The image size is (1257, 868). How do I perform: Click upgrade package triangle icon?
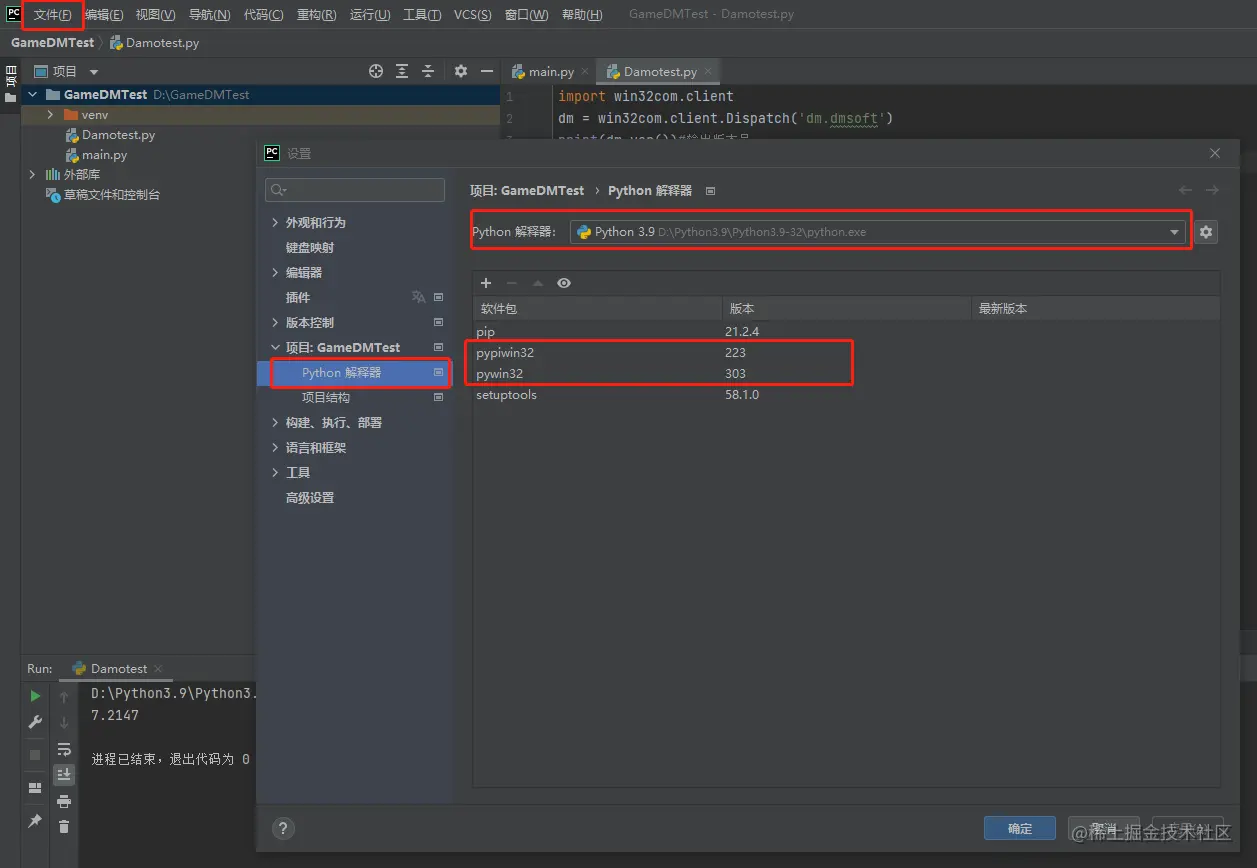[538, 283]
